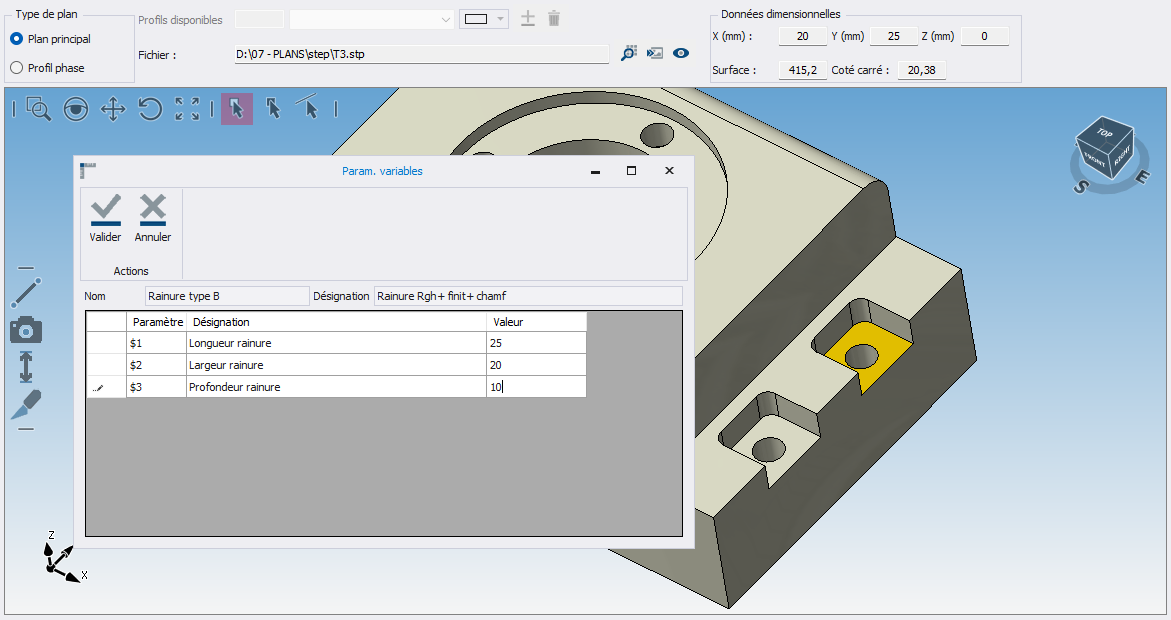The width and height of the screenshot is (1171, 620).
Task: Select the Profil phase radio button
Action: 17,68
